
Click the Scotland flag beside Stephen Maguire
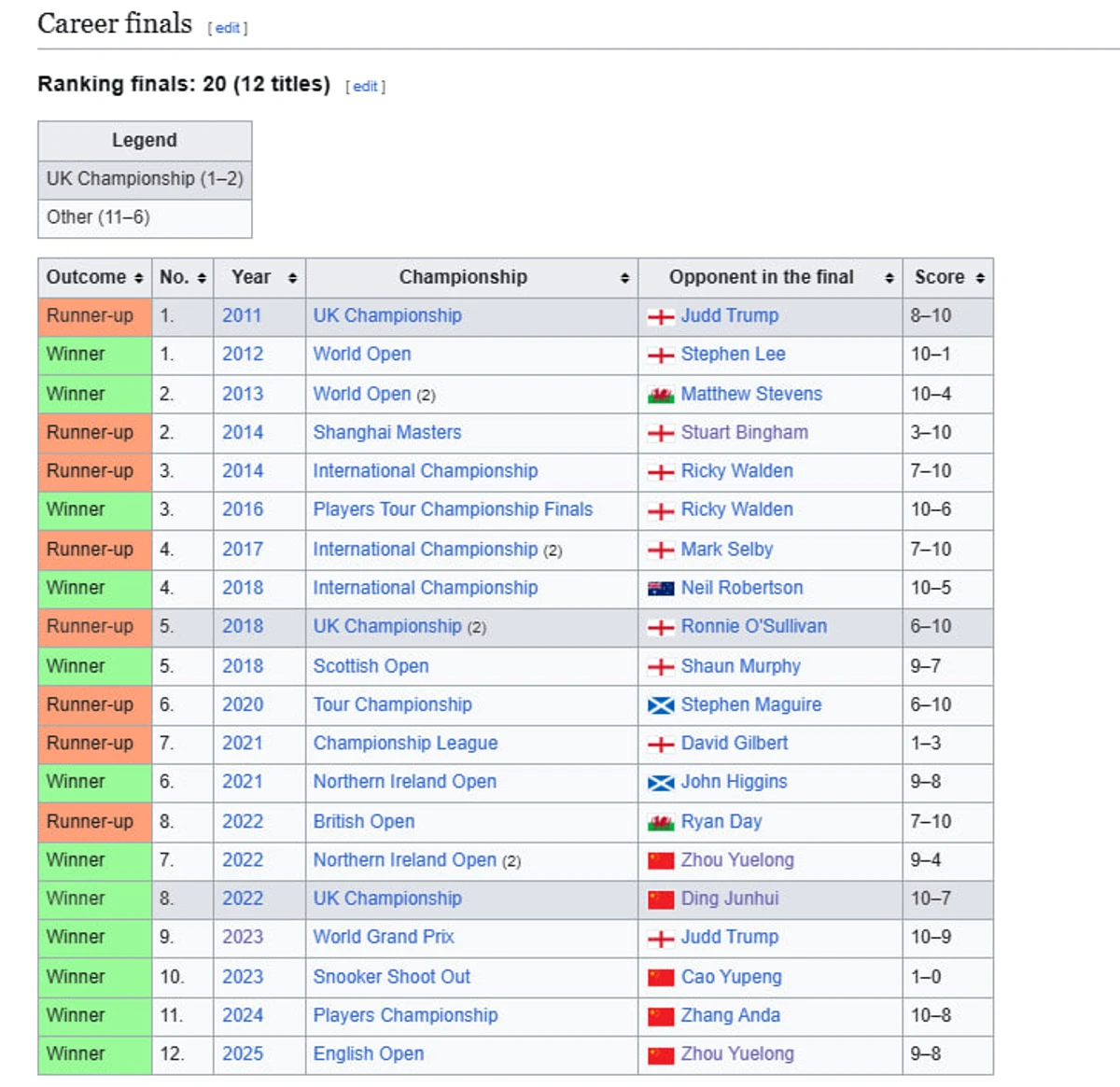pyautogui.click(x=661, y=705)
